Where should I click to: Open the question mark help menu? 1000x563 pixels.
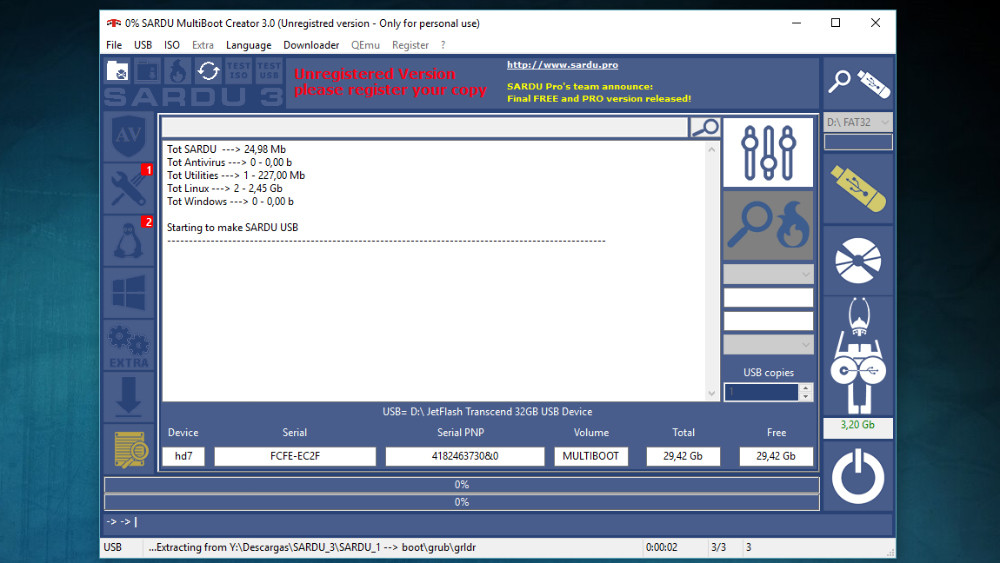(x=443, y=45)
